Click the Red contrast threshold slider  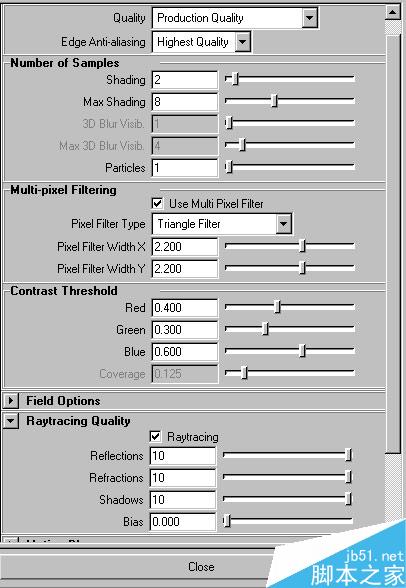[x=289, y=307]
